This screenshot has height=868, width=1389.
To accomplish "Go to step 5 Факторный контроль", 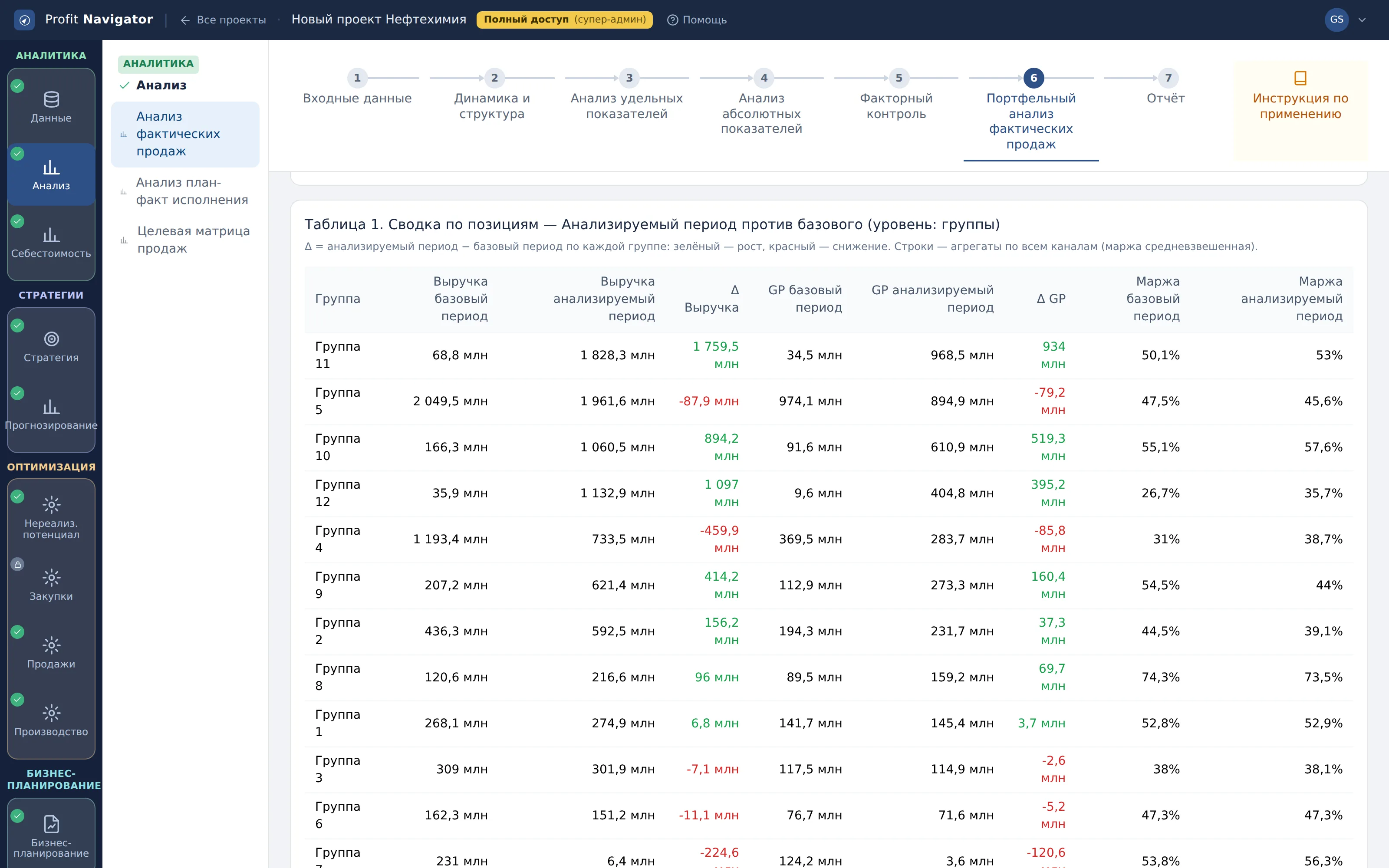I will pyautogui.click(x=896, y=95).
